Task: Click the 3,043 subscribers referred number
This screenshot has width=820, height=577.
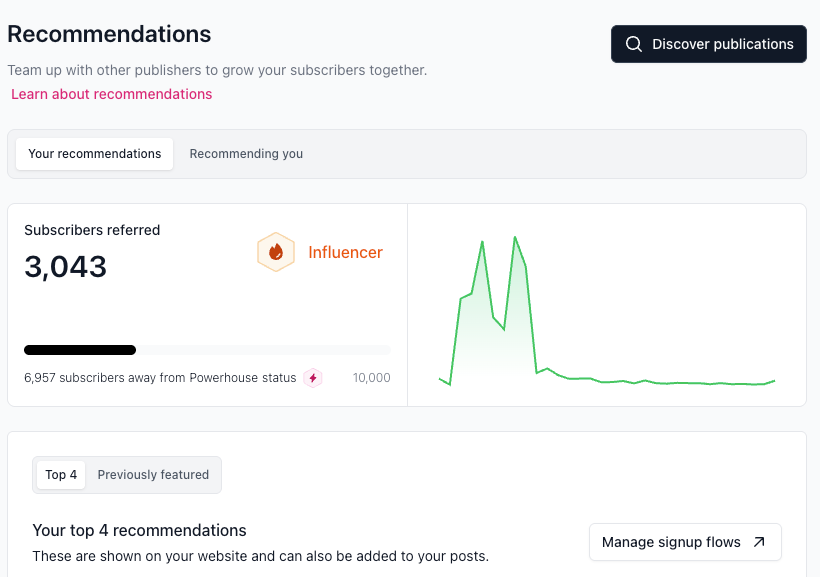Action: point(66,267)
